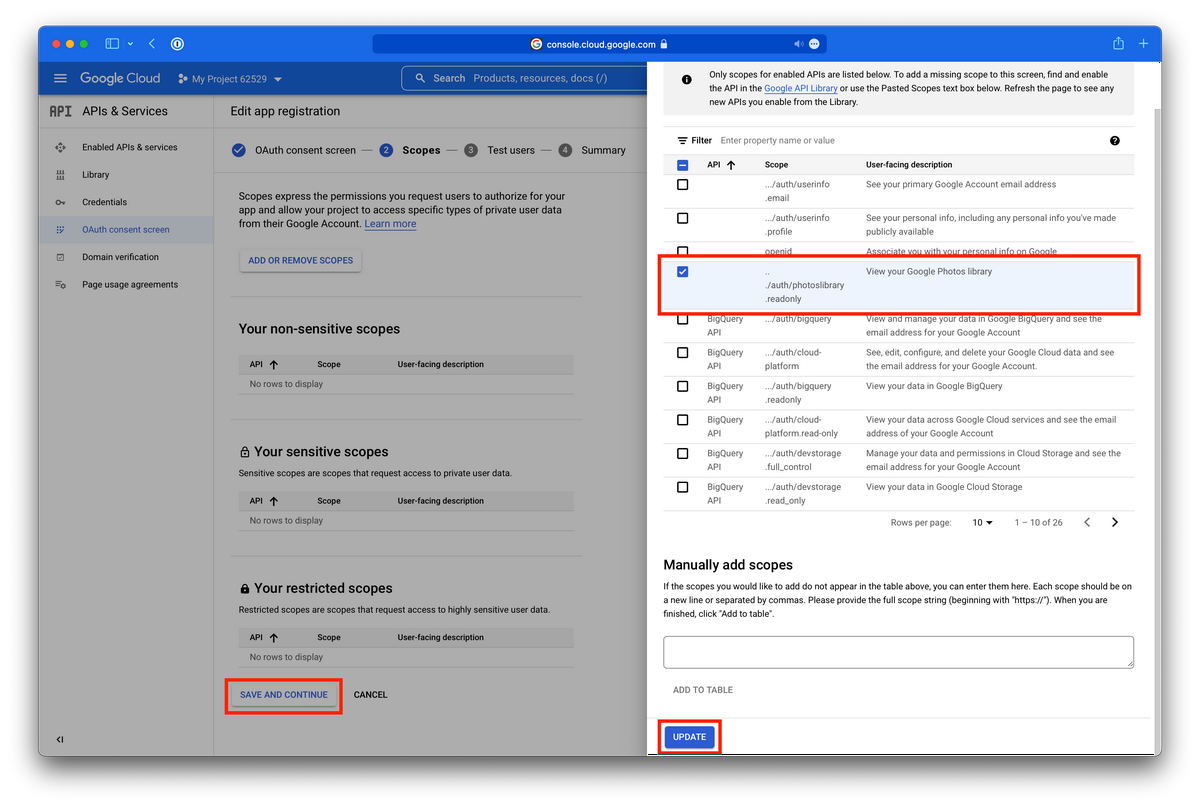Click SAVE AND CONTINUE
This screenshot has height=807, width=1200.
click(284, 695)
